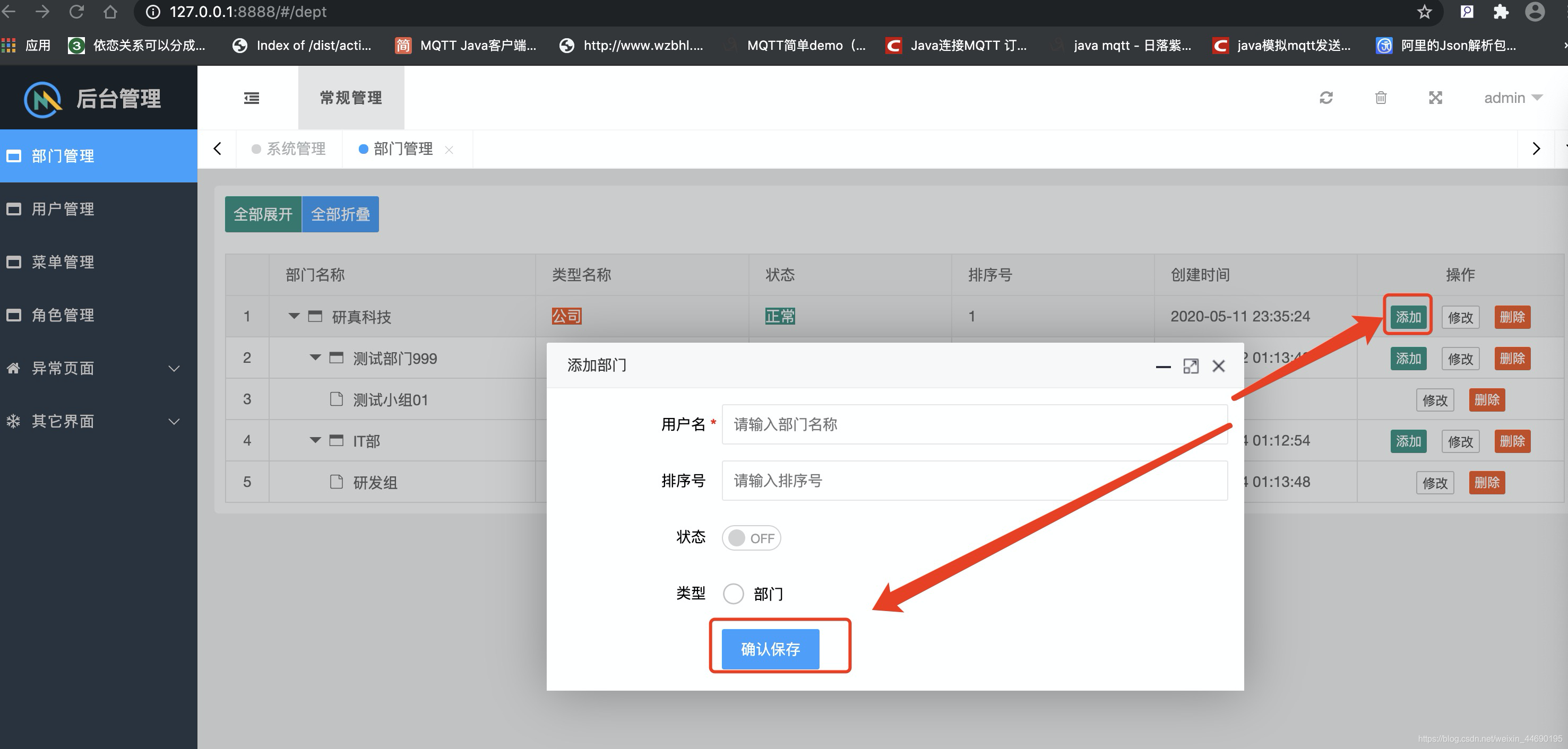This screenshot has height=749, width=1568.
Task: Click 删除 in the 研真科技 row
Action: (1512, 316)
